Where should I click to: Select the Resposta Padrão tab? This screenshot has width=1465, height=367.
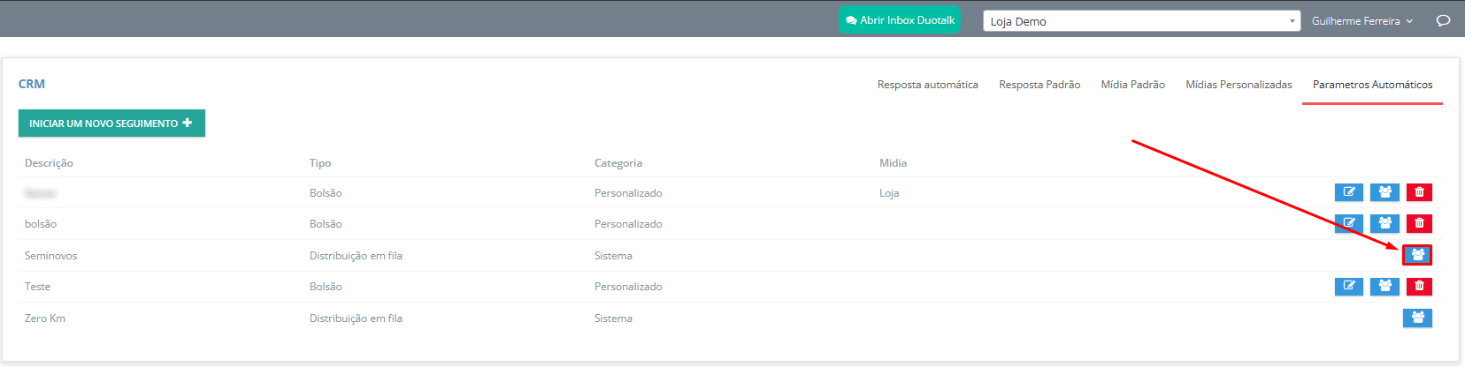1039,85
